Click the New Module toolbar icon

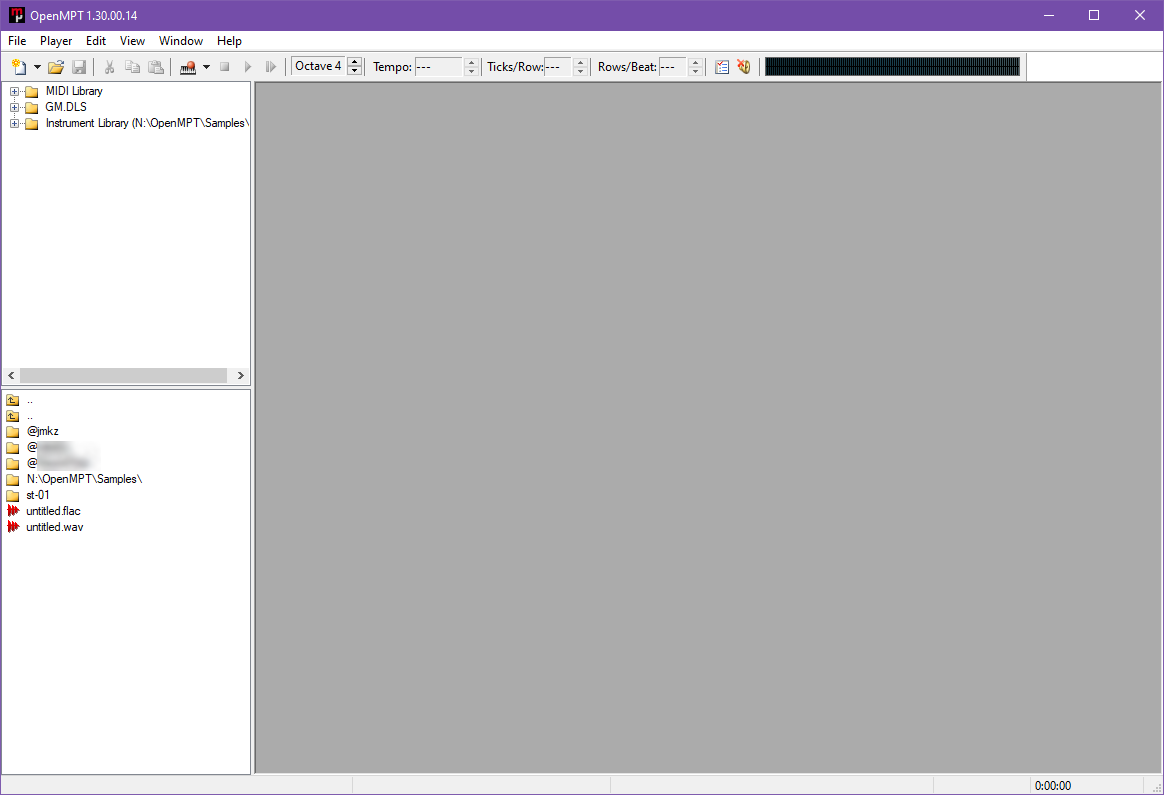18,67
